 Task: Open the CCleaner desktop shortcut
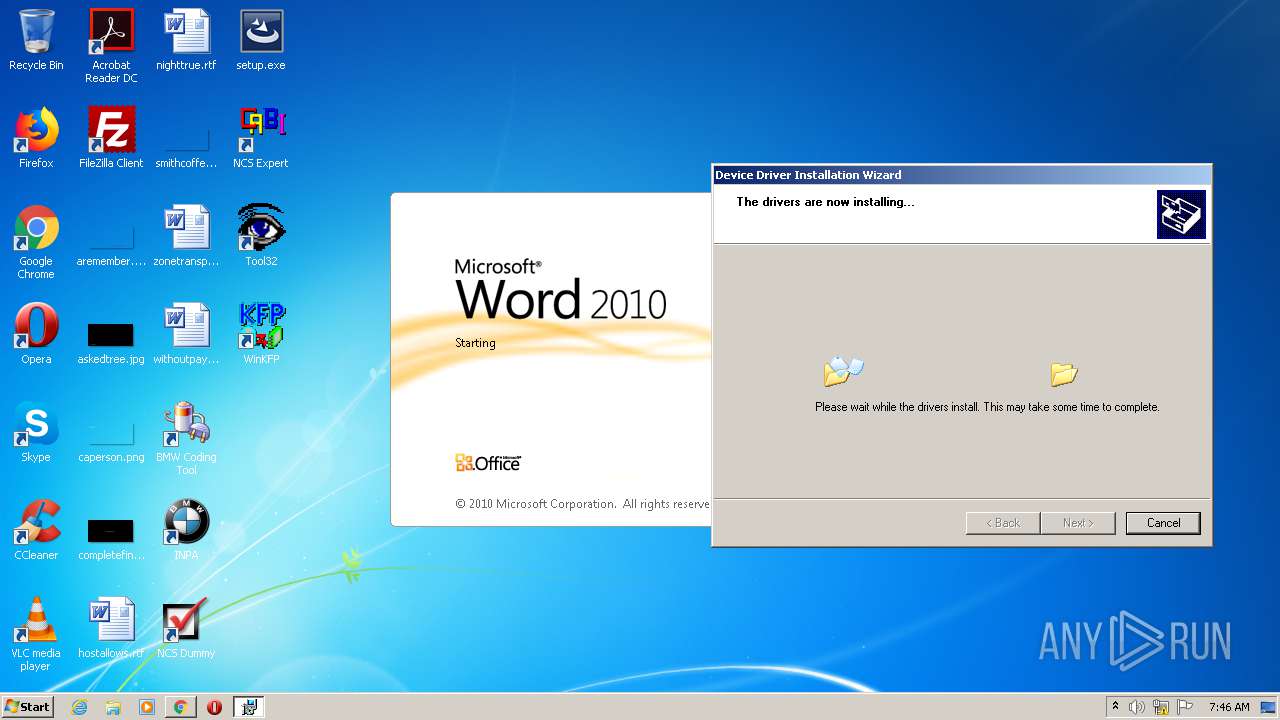click(x=36, y=530)
